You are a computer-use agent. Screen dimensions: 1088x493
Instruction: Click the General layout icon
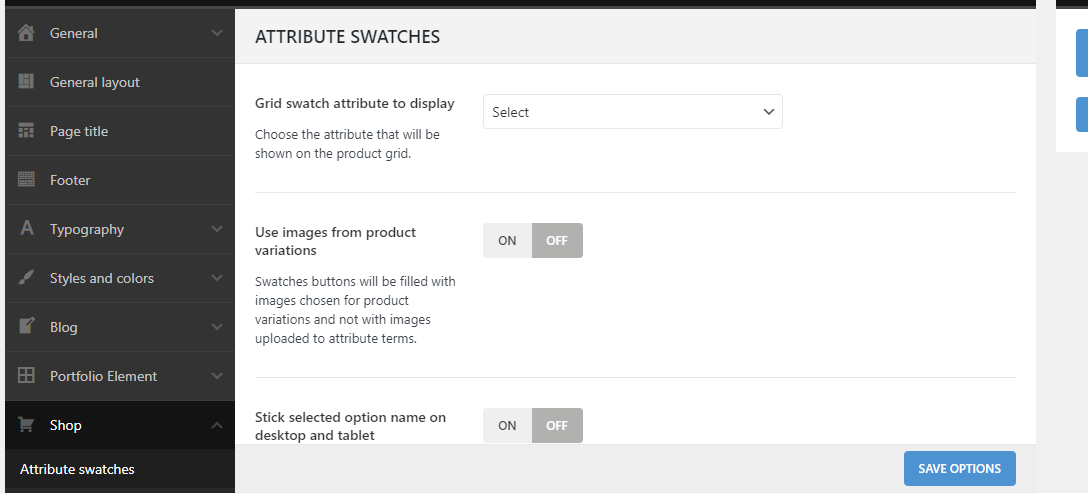tap(27, 82)
